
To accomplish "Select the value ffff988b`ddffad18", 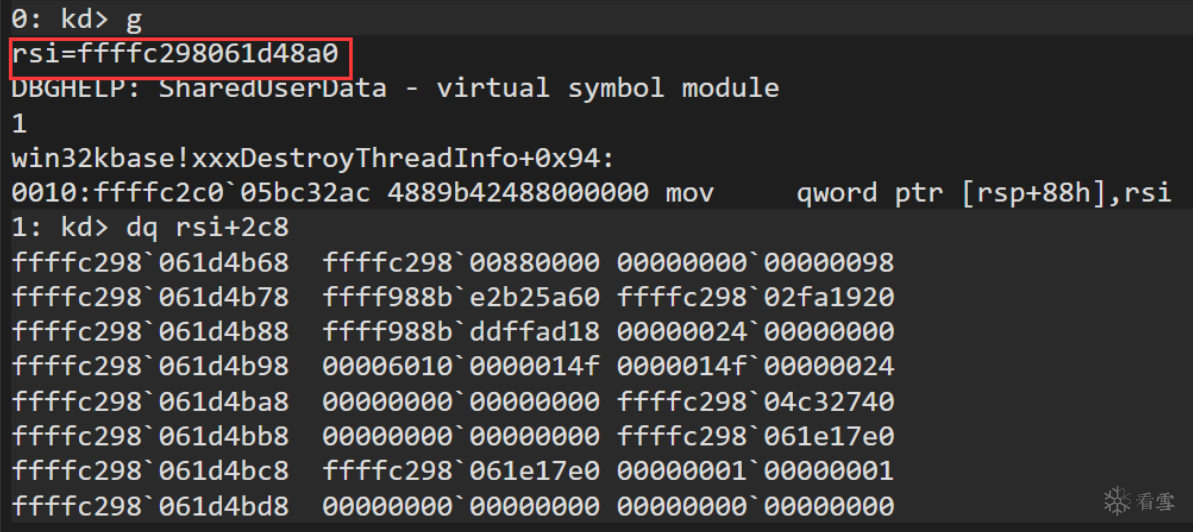I will click(461, 332).
